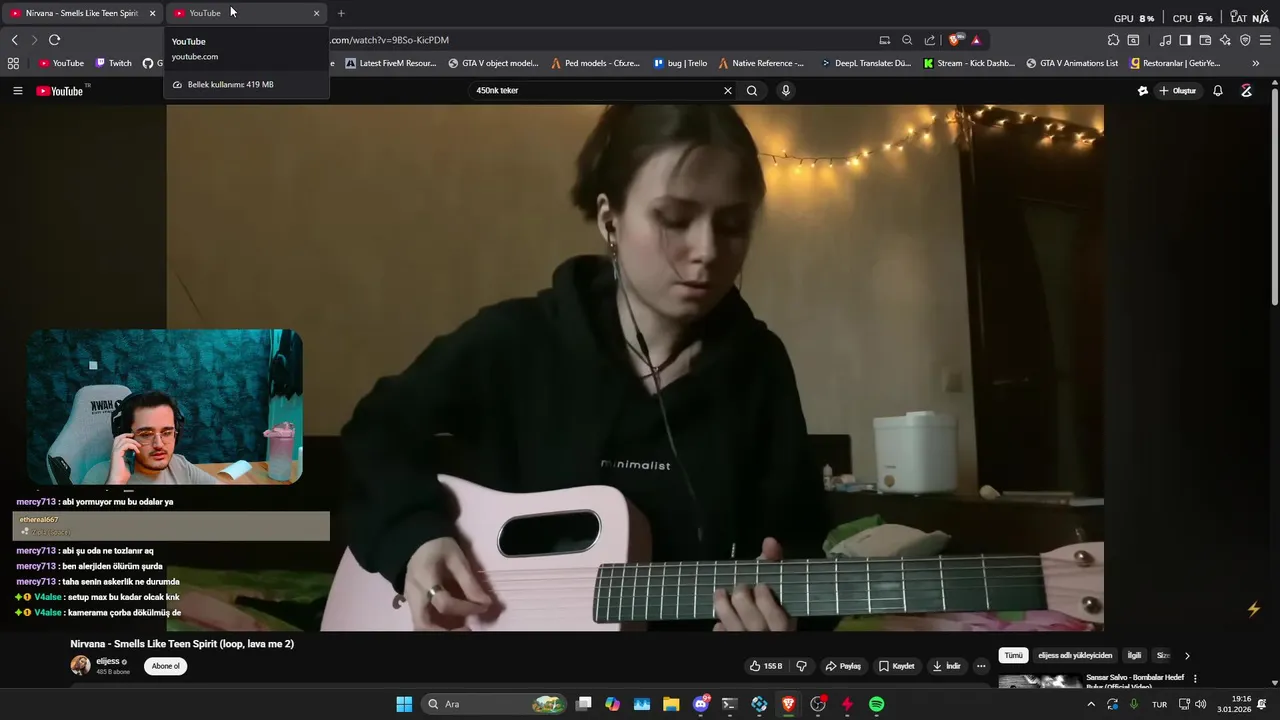Open Discord from the taskbar
The width and height of the screenshot is (1280, 720).
pos(701,704)
